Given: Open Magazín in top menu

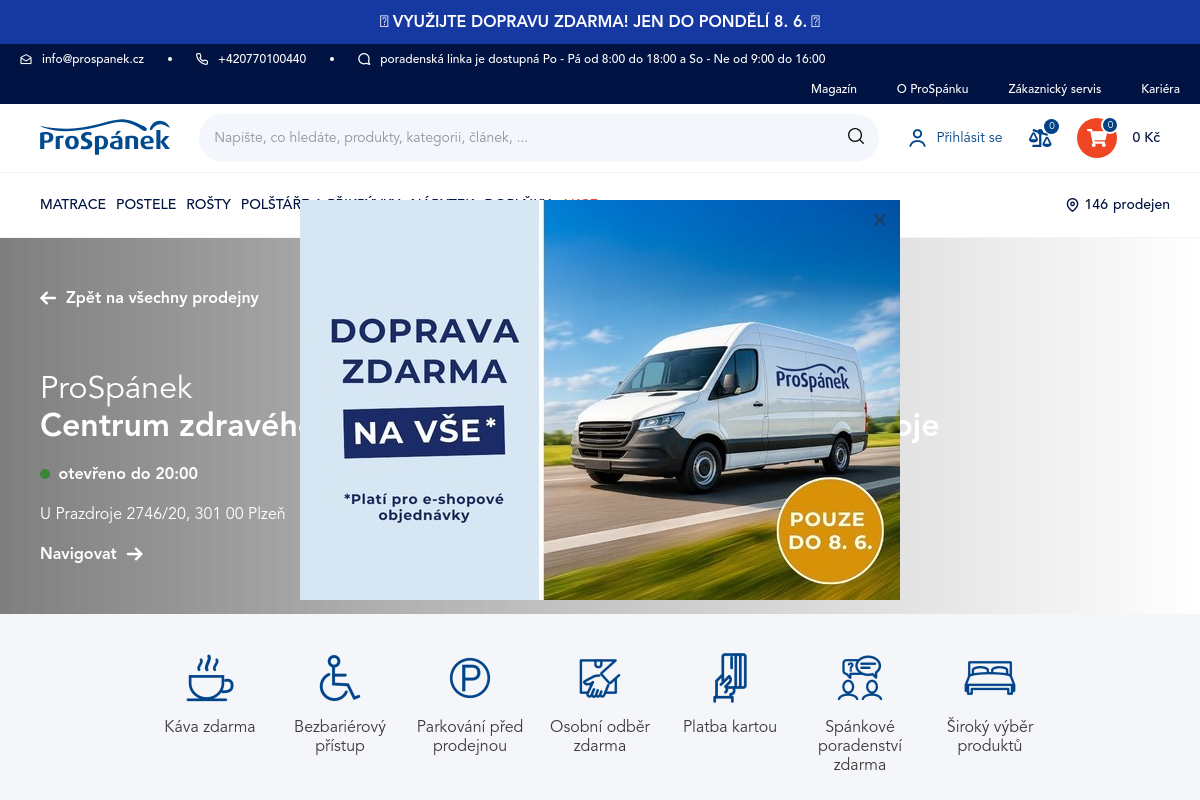Looking at the screenshot, I should click(x=834, y=89).
